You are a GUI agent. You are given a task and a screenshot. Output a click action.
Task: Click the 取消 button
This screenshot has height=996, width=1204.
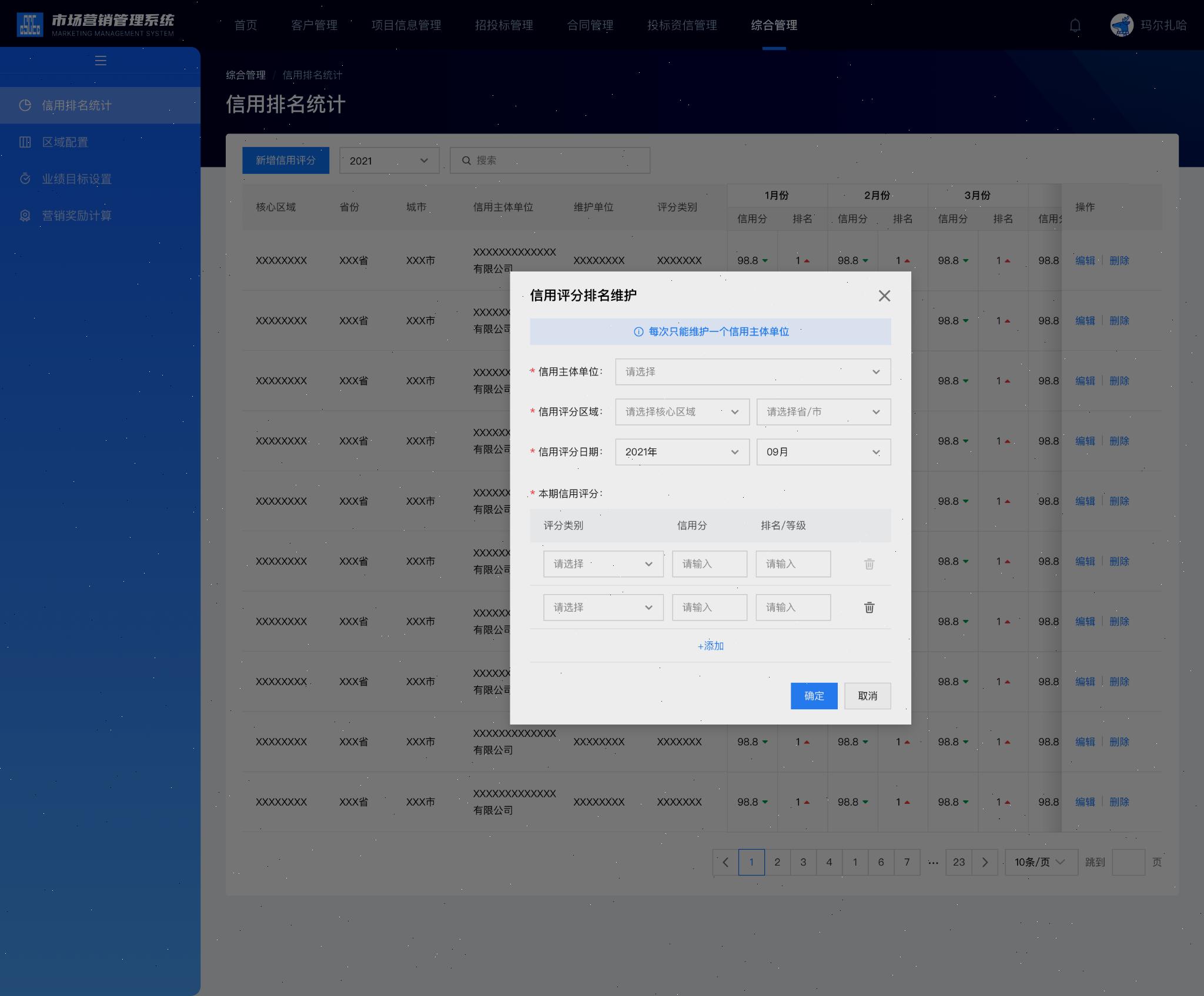[868, 696]
